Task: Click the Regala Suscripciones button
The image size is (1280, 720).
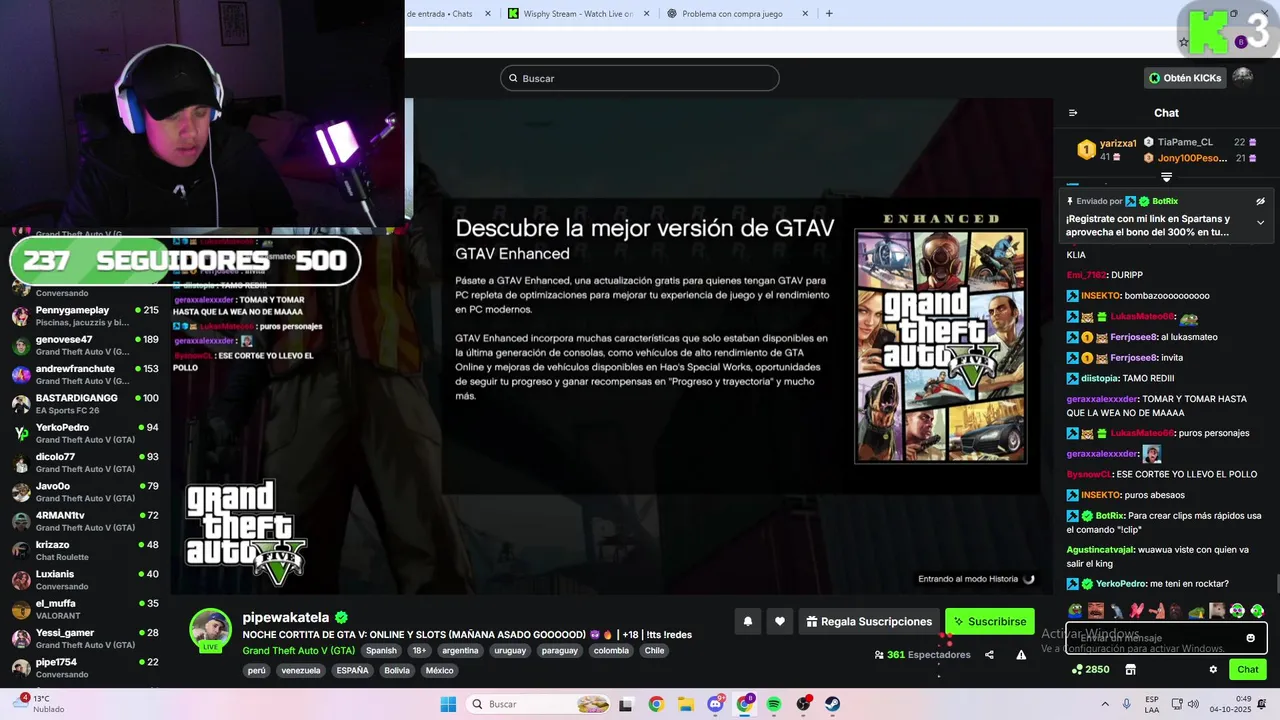Action: point(869,621)
